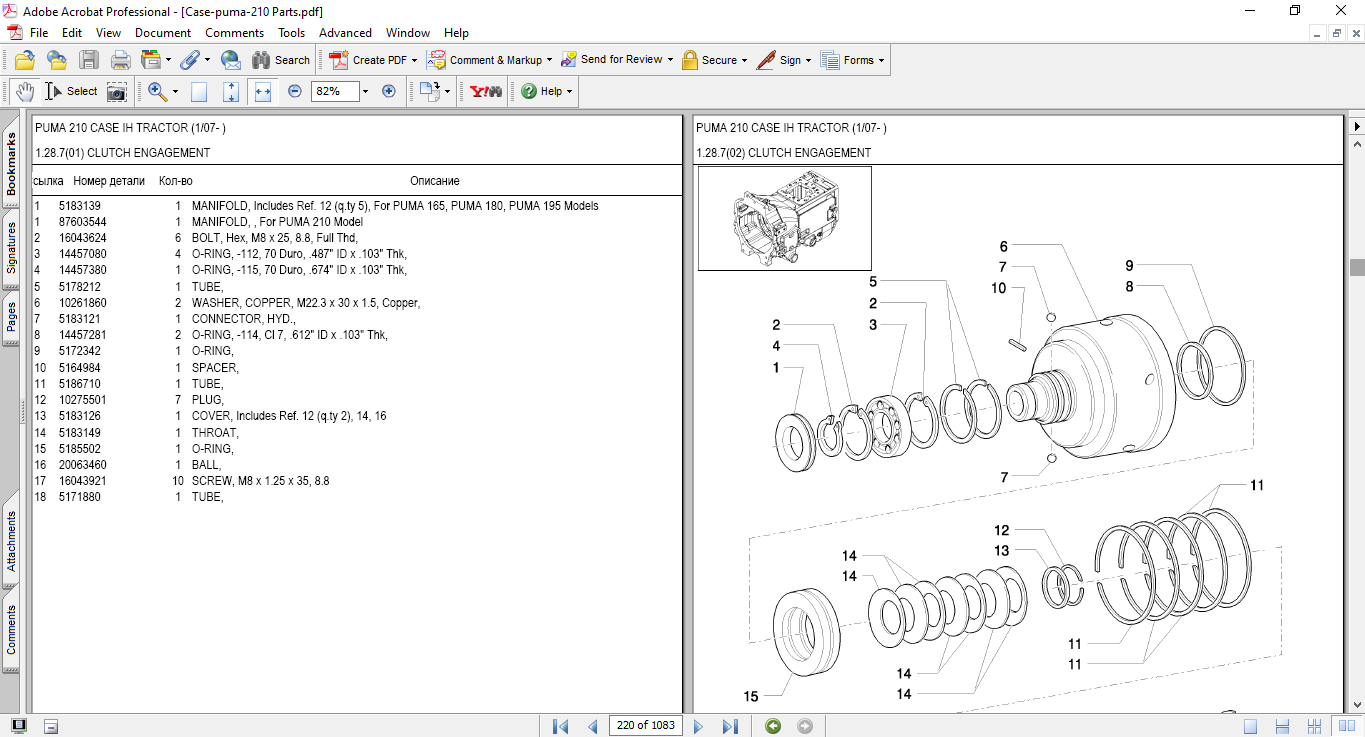Image resolution: width=1365 pixels, height=737 pixels.
Task: Click the Print icon in toolbar
Action: pyautogui.click(x=121, y=60)
